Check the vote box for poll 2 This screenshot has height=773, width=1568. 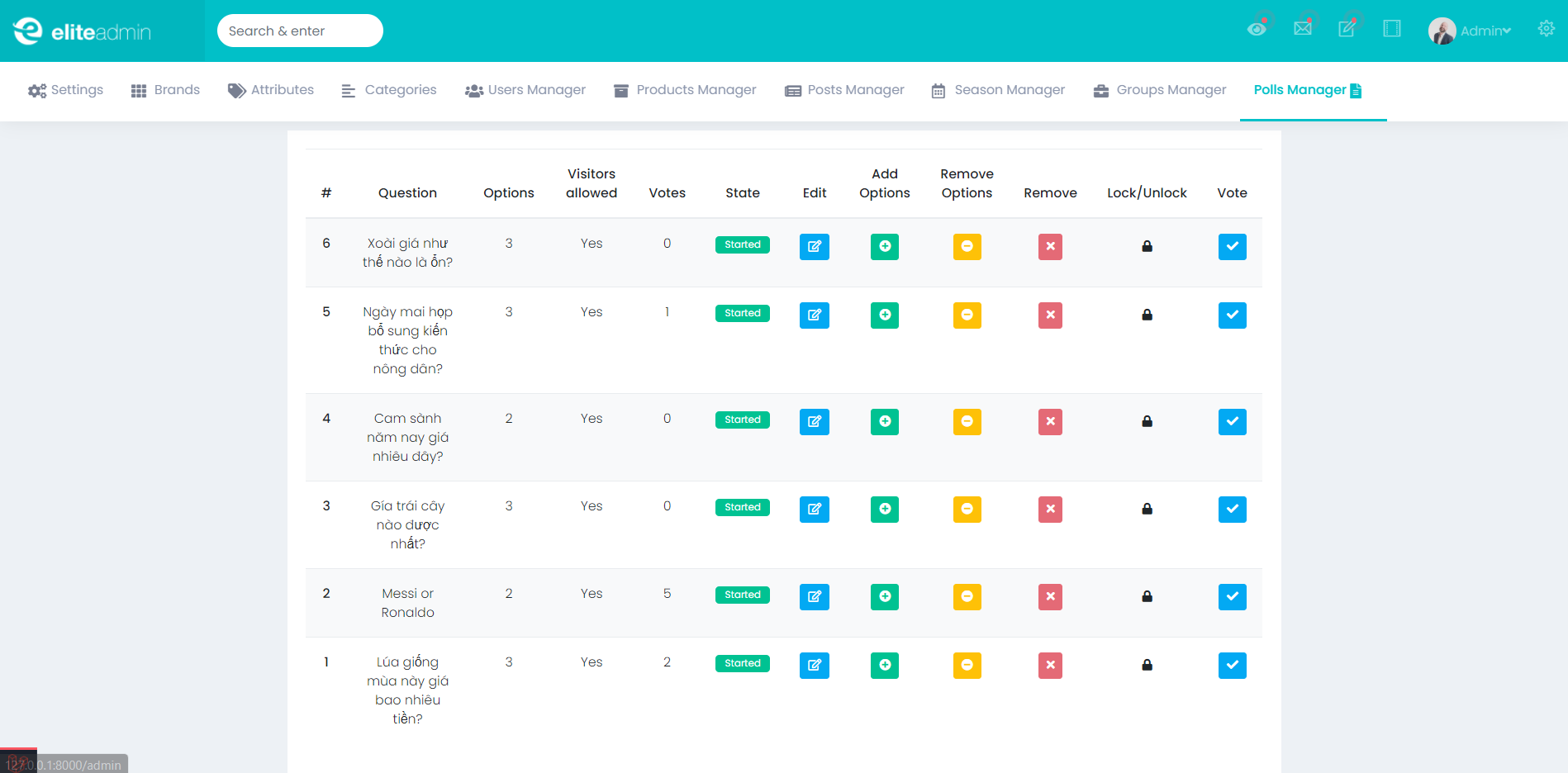pyautogui.click(x=1232, y=596)
